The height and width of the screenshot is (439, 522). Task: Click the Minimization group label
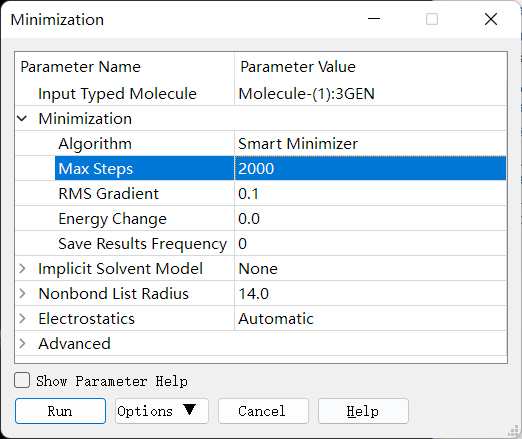click(85, 119)
